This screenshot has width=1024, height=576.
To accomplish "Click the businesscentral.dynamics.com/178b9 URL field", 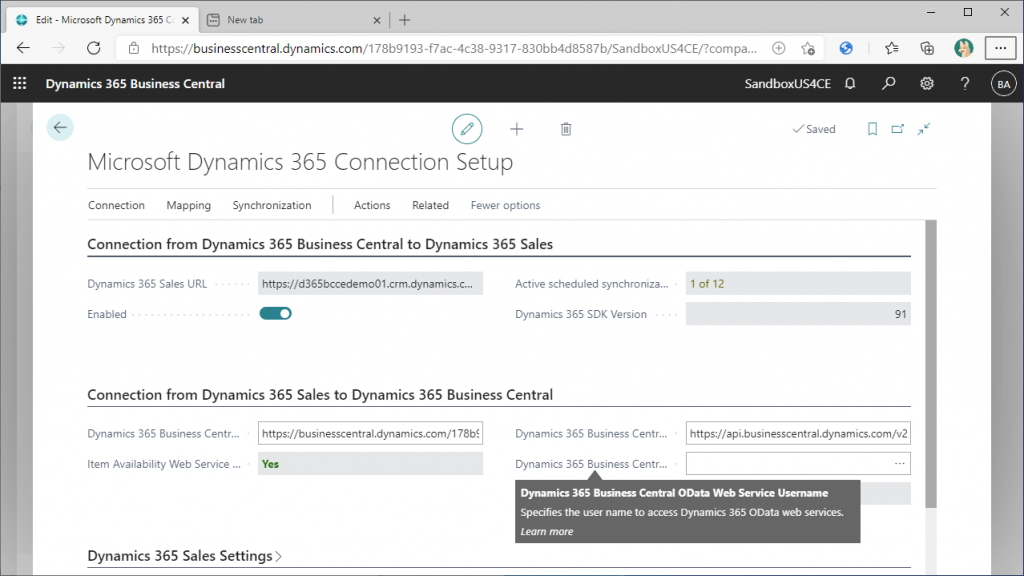I will (370, 434).
